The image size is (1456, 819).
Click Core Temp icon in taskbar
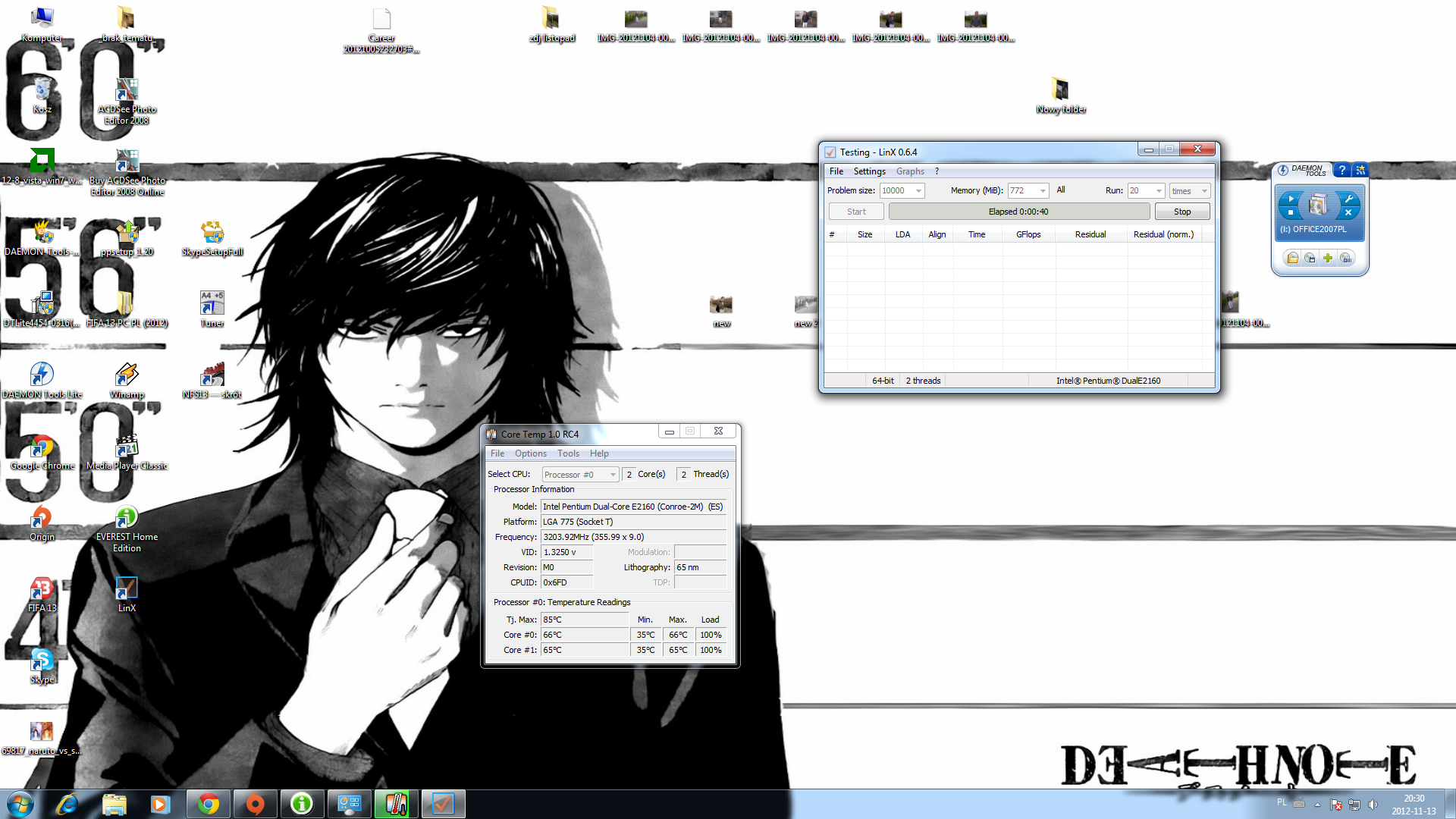click(x=396, y=804)
